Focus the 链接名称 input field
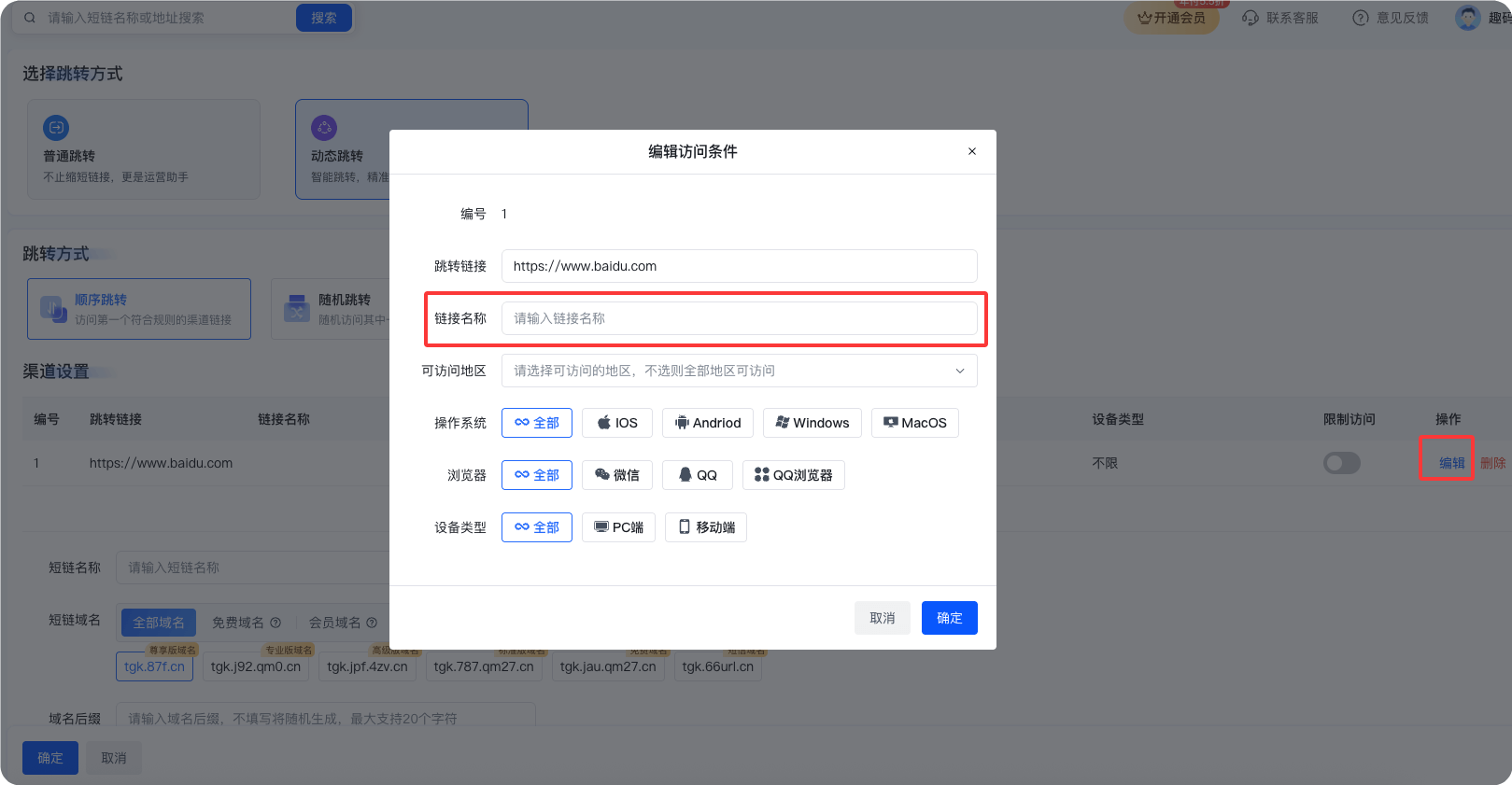 (x=739, y=318)
